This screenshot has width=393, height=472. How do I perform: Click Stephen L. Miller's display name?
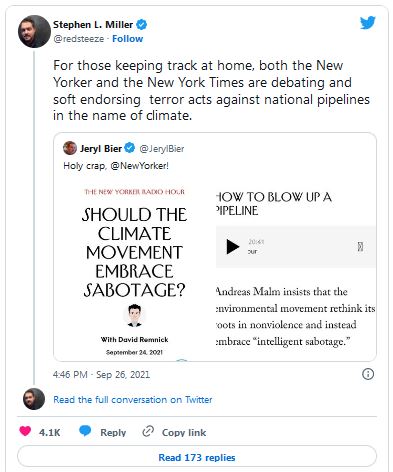point(93,25)
